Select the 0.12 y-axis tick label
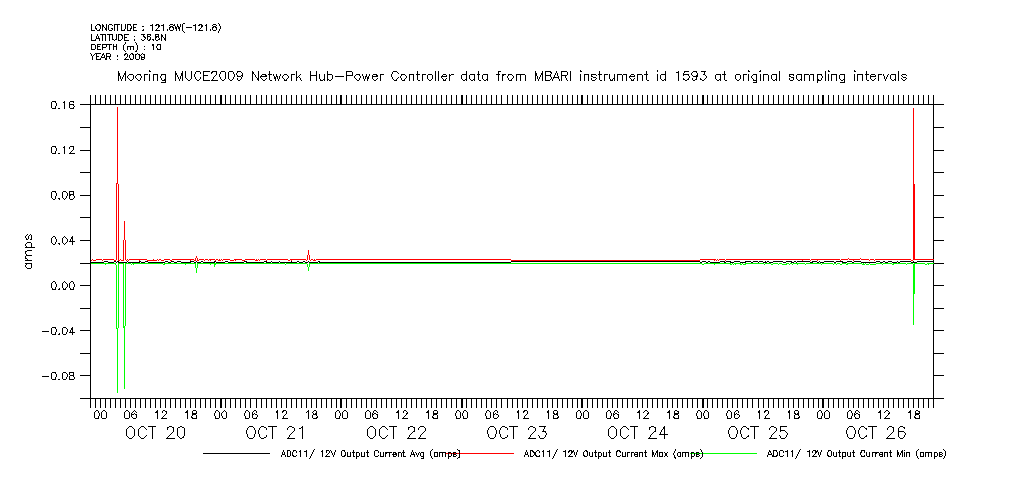 coord(62,150)
